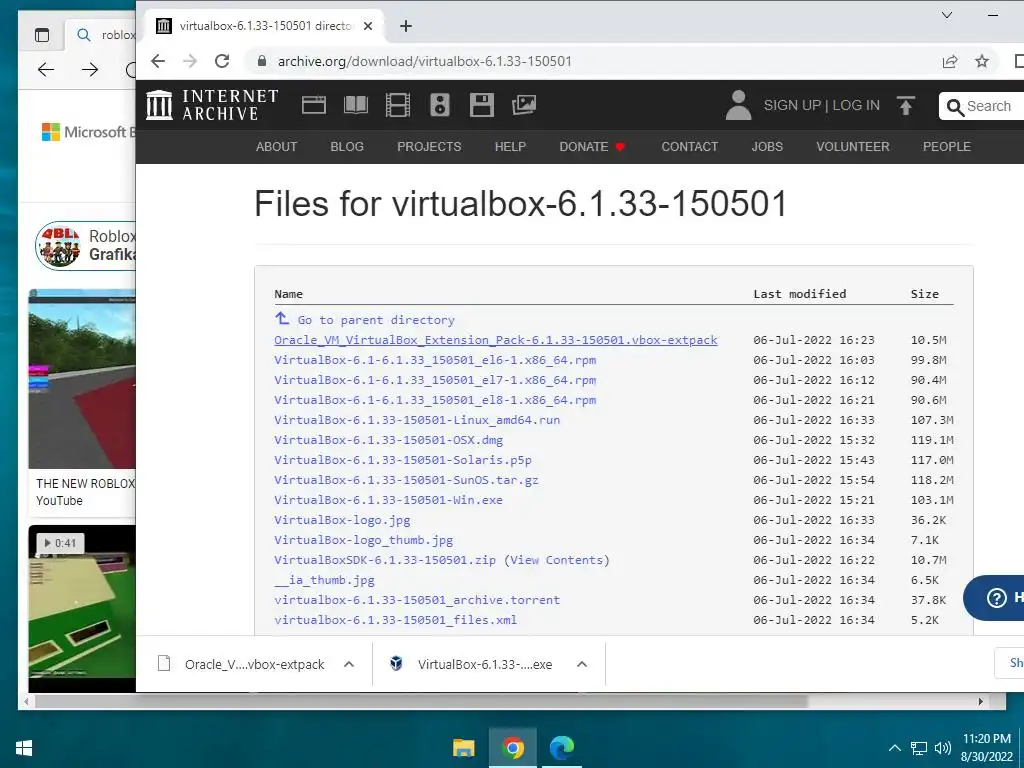The image size is (1024, 768).
Task: Open a new Chrome tab
Action: 406,25
